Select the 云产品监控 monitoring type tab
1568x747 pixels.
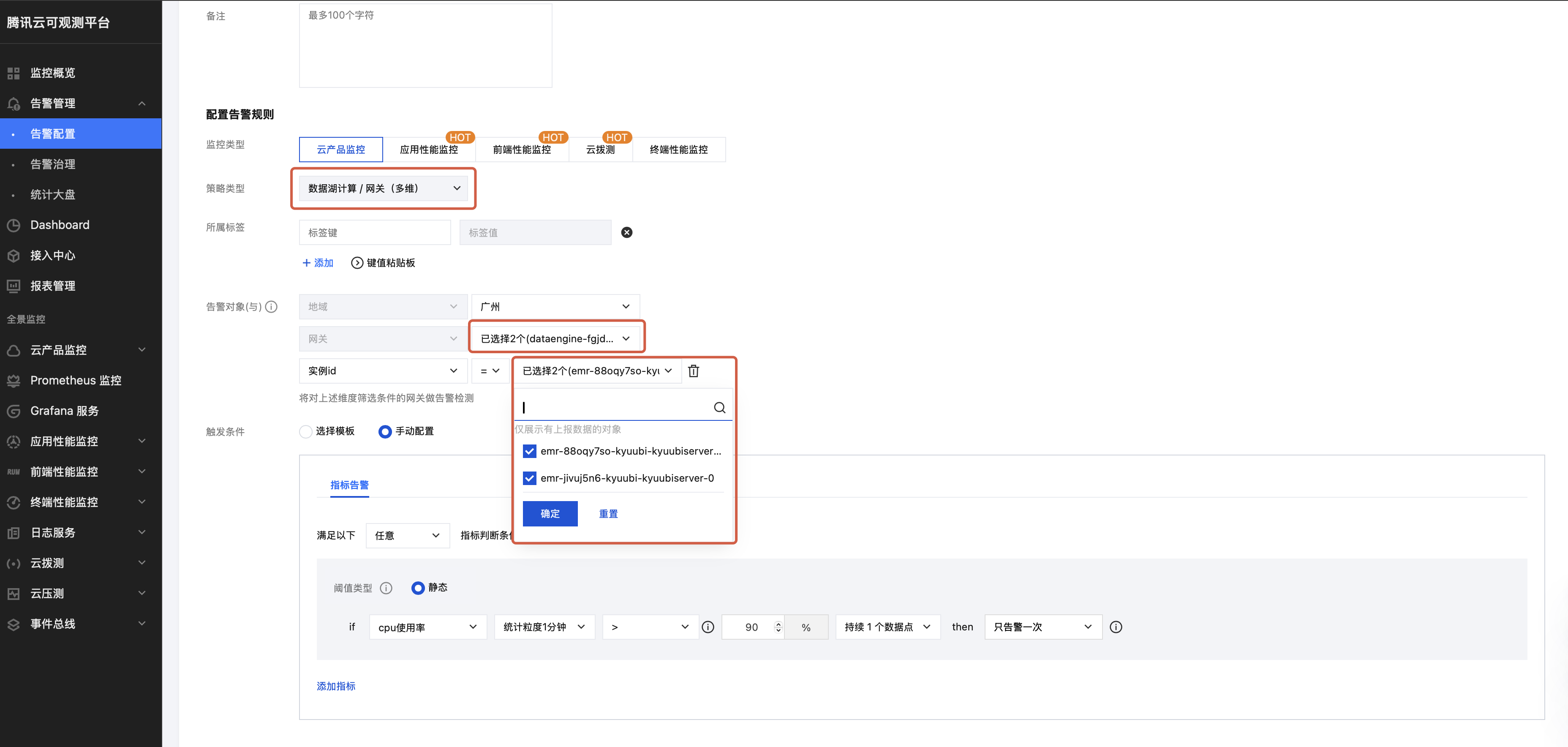(341, 150)
